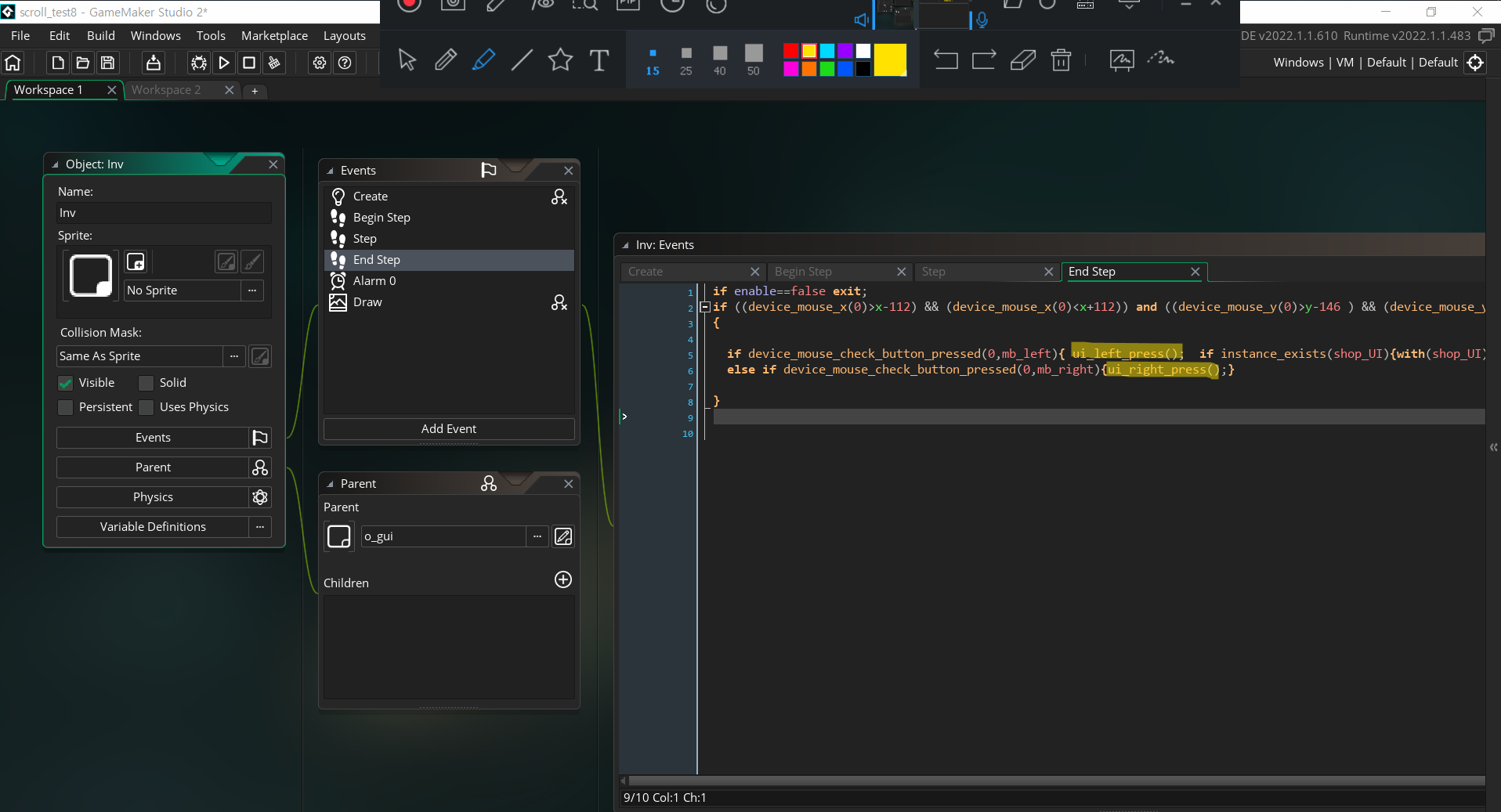This screenshot has height=812, width=1501.
Task: Click the Add Event button
Action: click(449, 428)
